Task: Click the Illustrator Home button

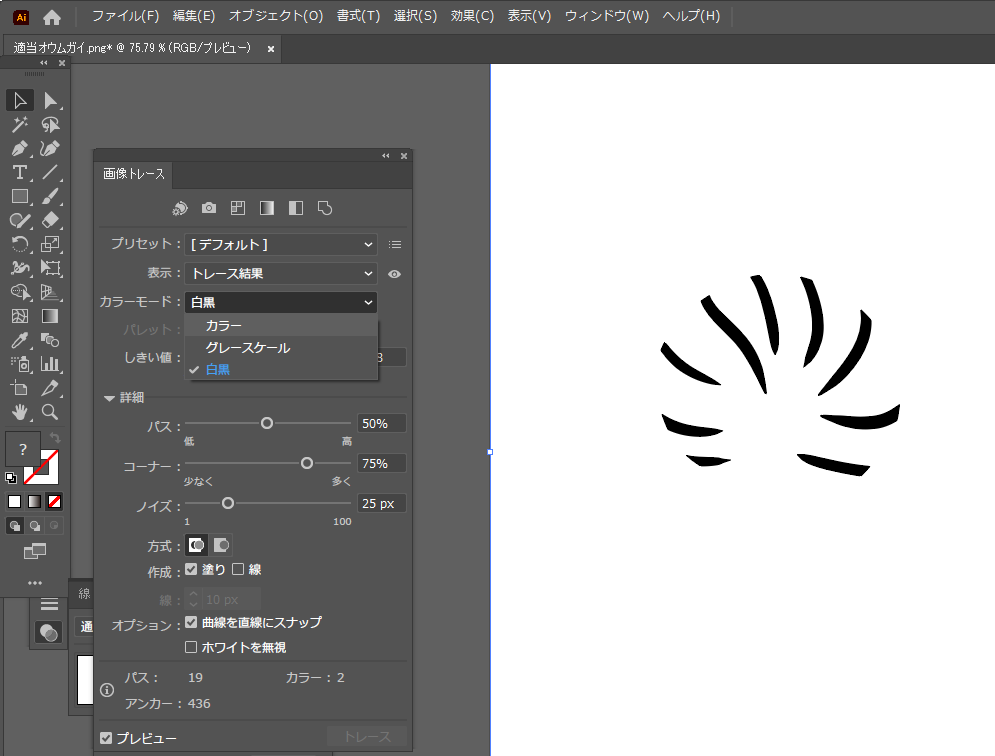Action: pos(52,16)
